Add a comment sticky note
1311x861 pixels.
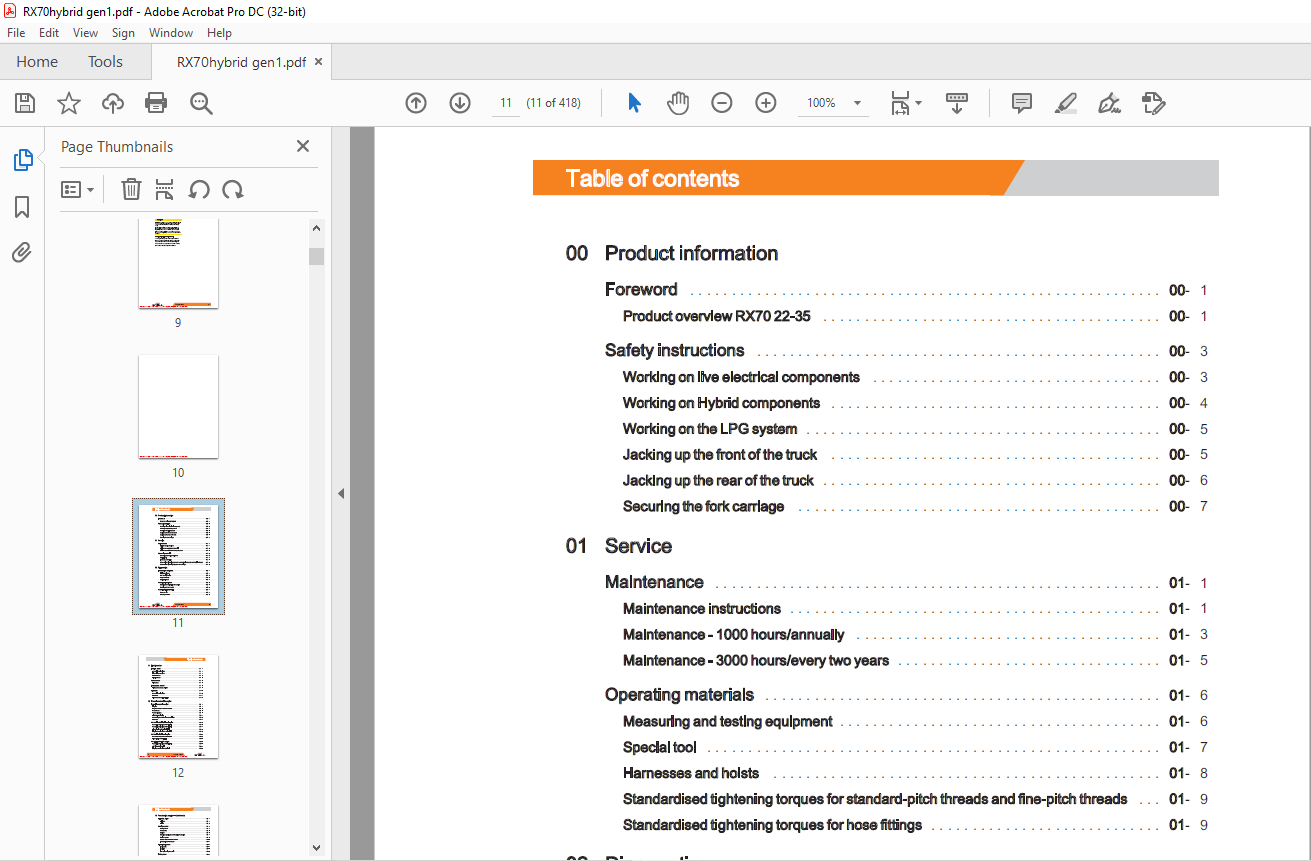(1022, 103)
